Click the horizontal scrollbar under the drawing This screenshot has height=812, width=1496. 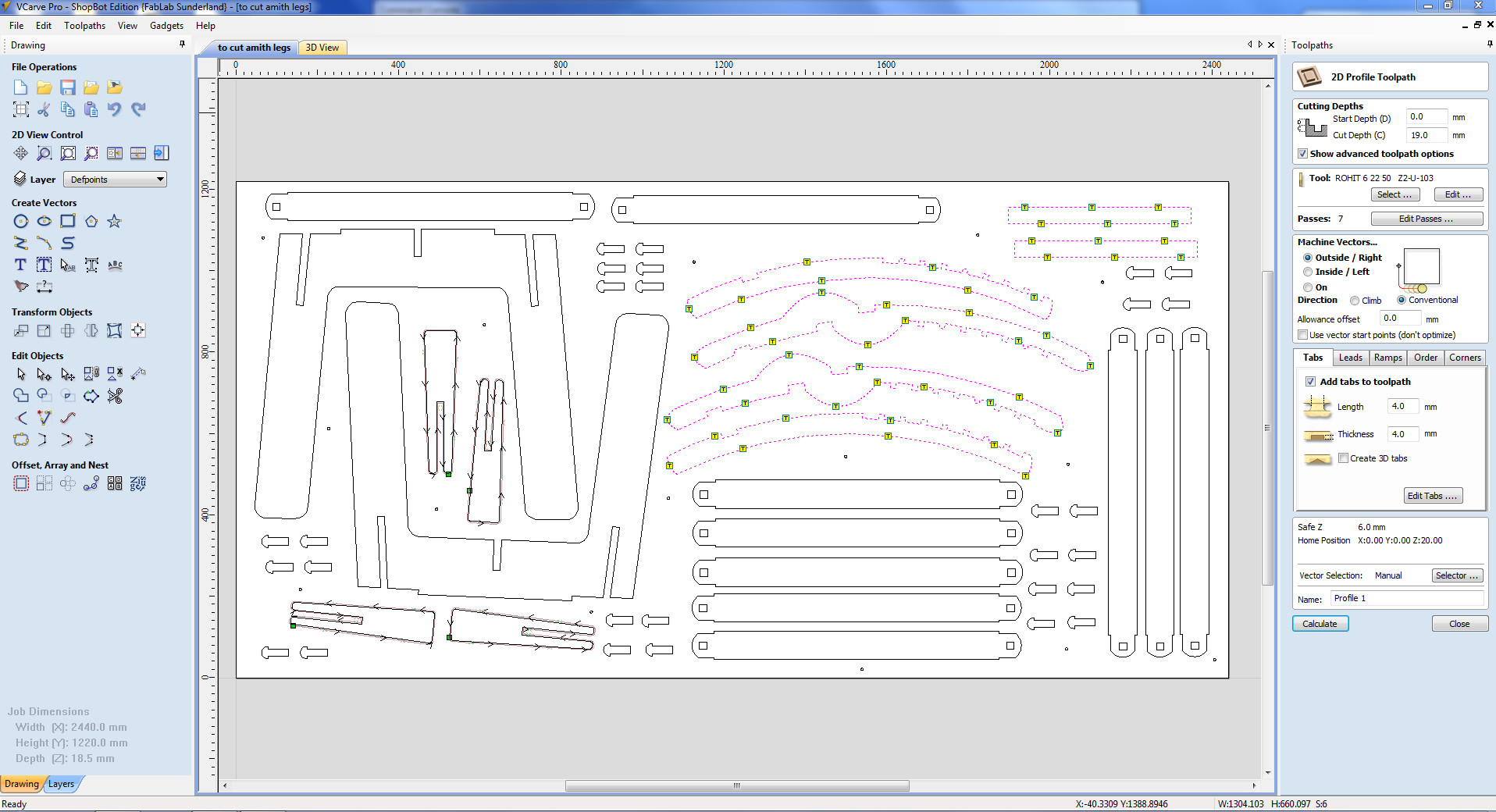[738, 785]
